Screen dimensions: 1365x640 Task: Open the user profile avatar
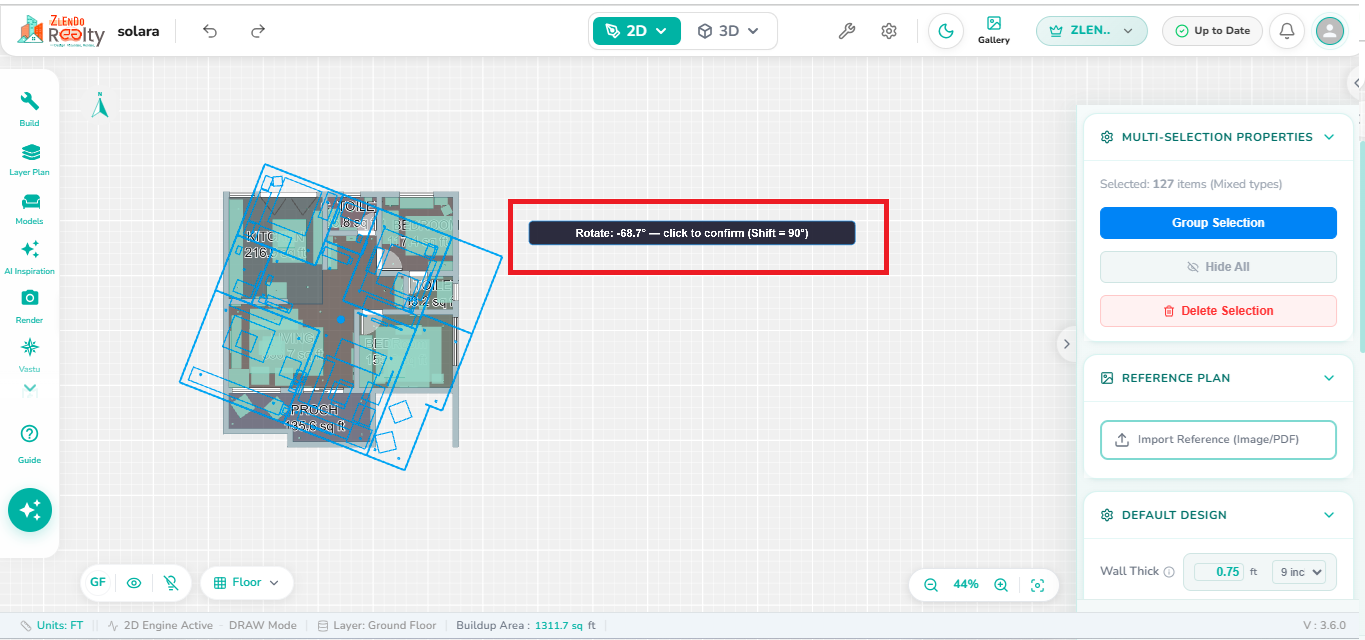[1330, 31]
